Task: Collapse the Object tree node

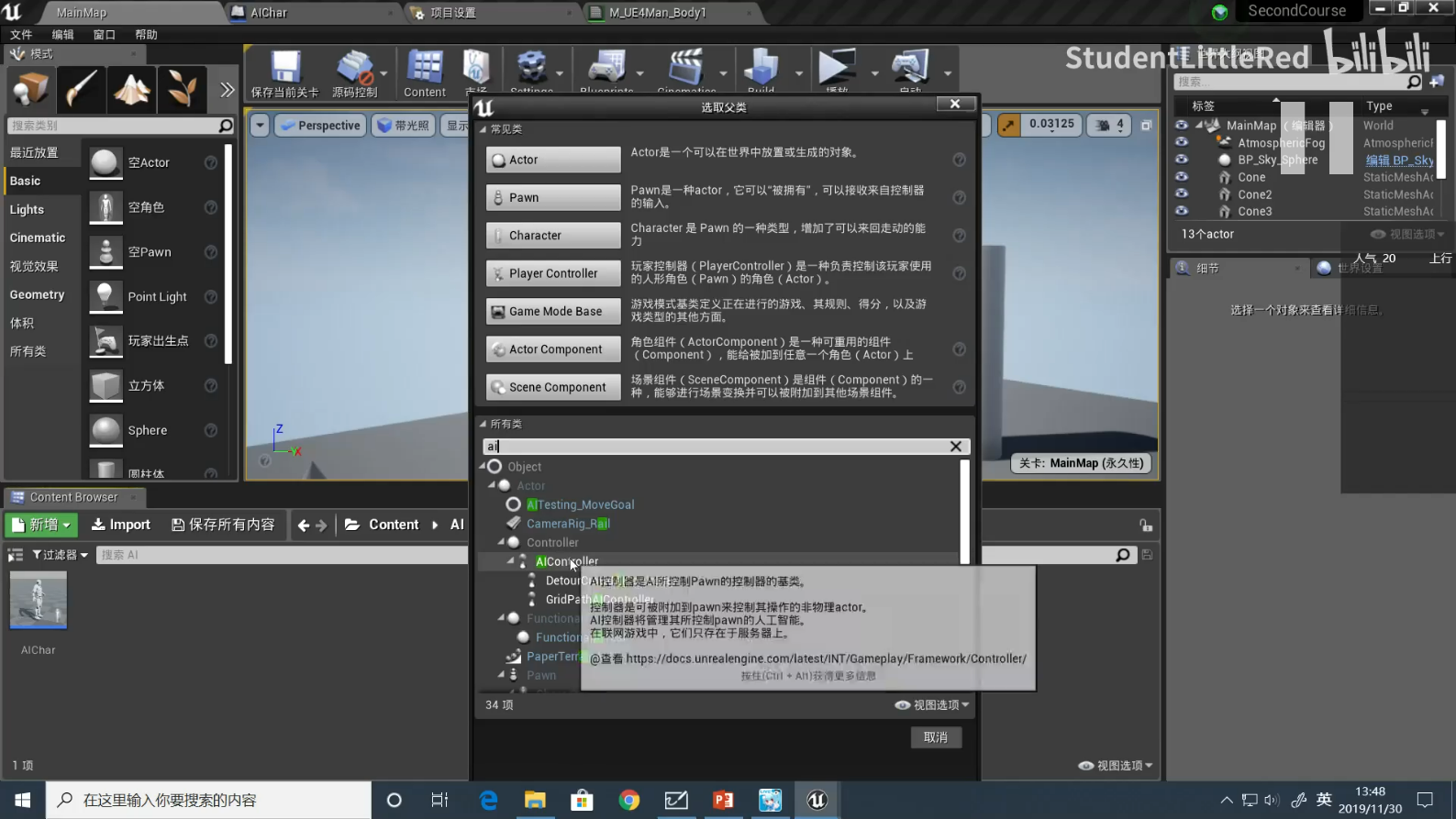Action: tap(483, 467)
